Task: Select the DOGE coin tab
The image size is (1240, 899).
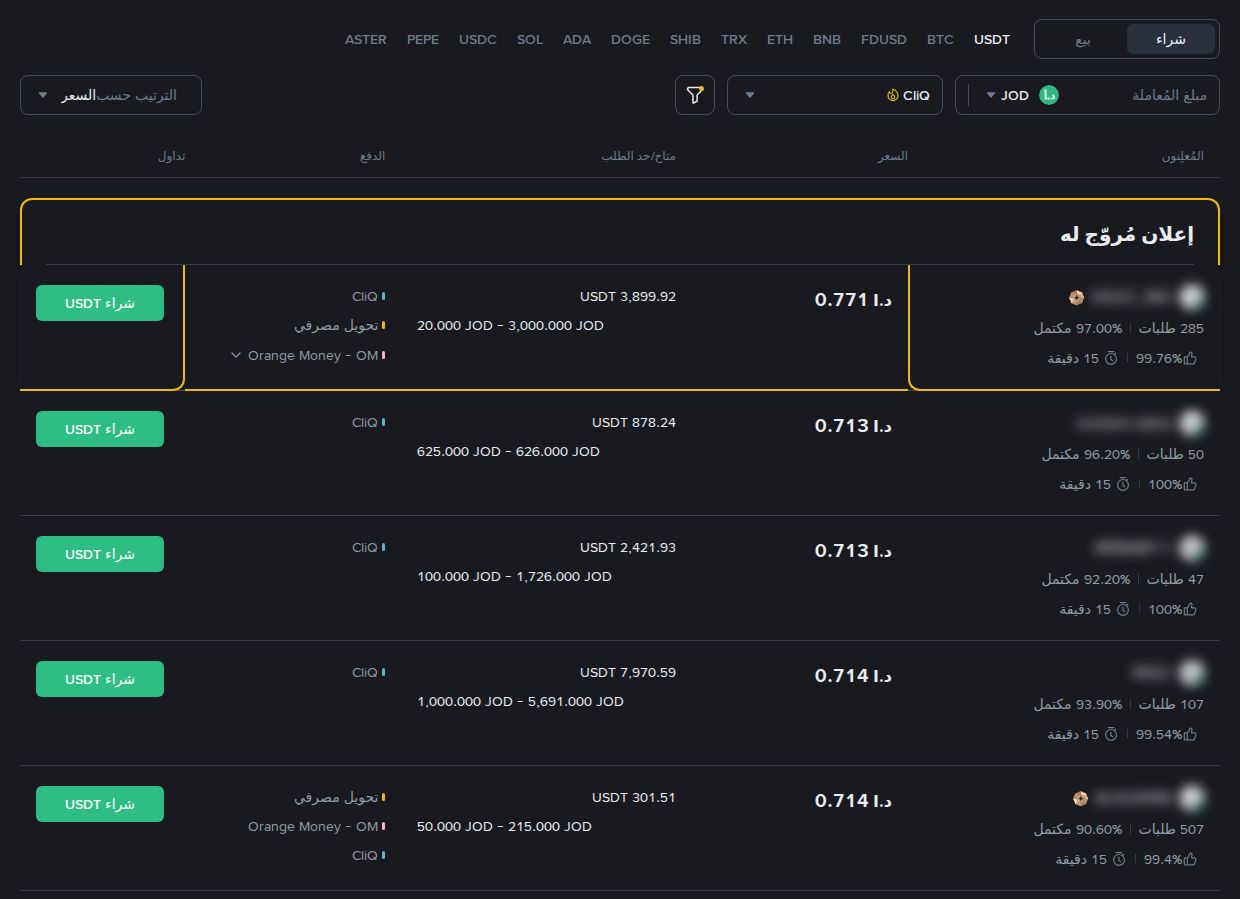Action: 630,40
